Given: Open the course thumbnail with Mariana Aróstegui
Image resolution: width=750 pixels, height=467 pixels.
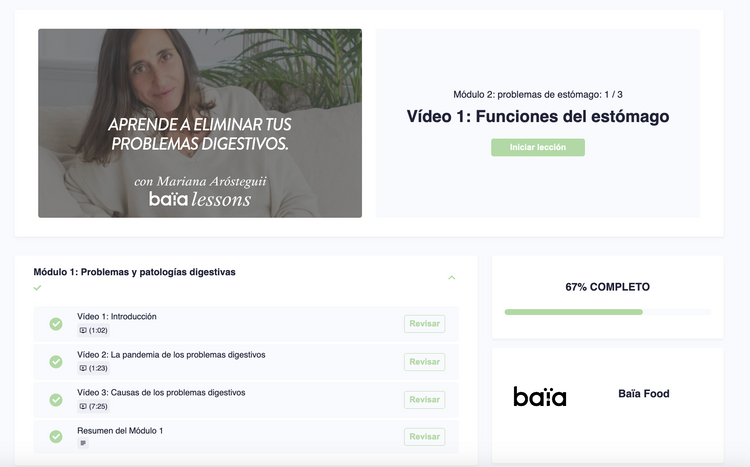Looking at the screenshot, I should click(200, 123).
